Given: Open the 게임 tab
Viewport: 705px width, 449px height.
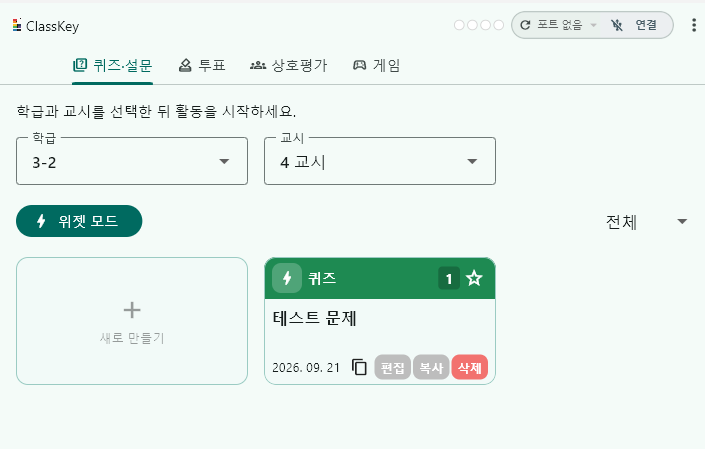Looking at the screenshot, I should 377,66.
